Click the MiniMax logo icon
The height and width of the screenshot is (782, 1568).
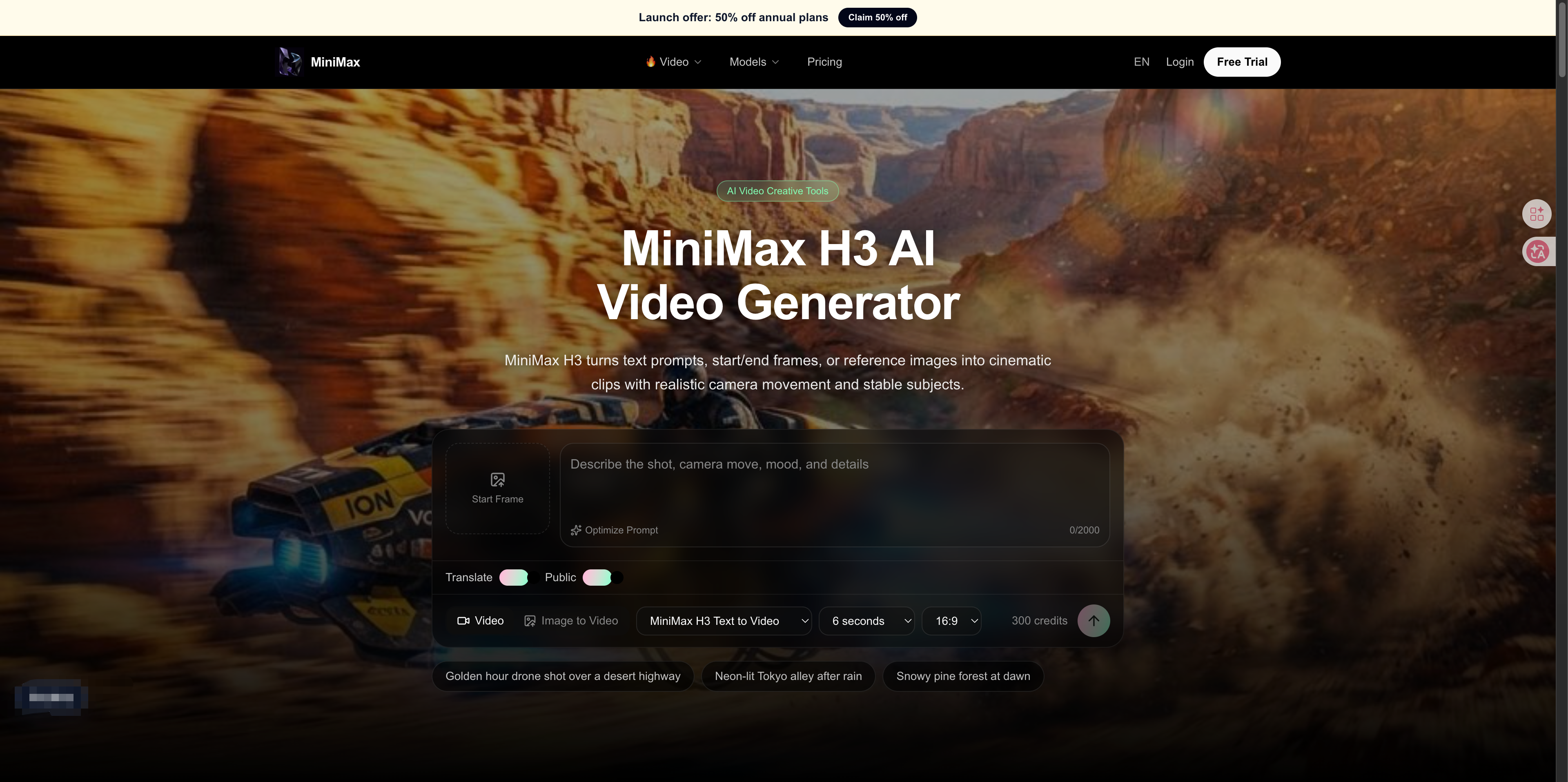coord(290,62)
